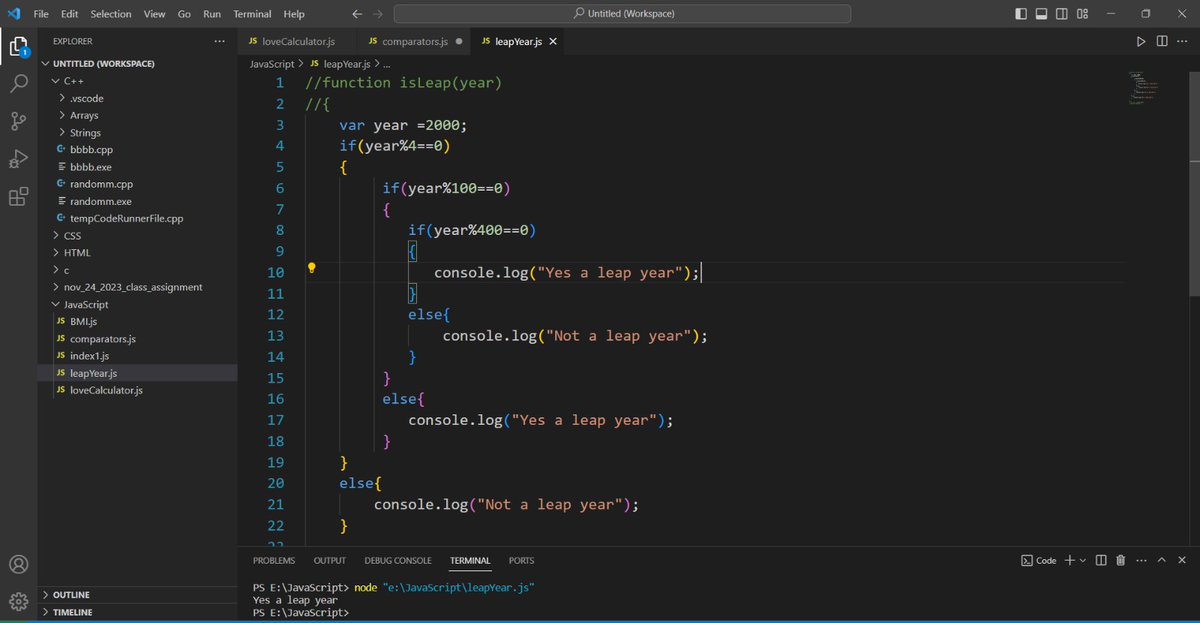Screen dimensions: 1200x623
Task: Expand the OUTLINE section
Action: coord(138,594)
